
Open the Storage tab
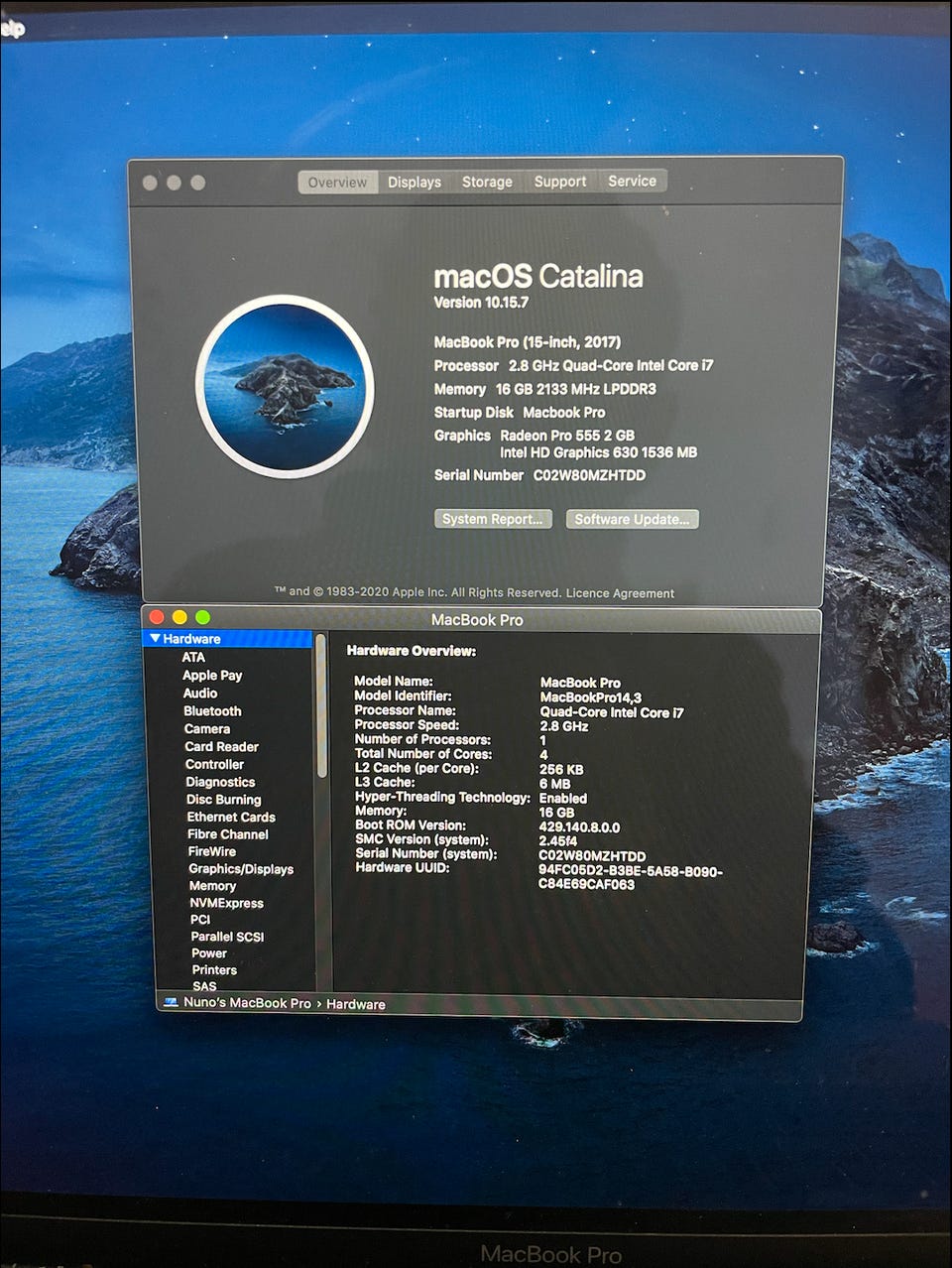coord(487,182)
